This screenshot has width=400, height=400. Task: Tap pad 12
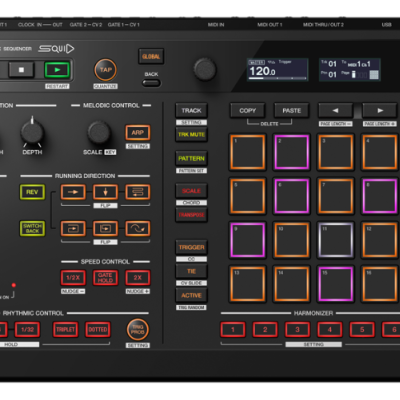(x=380, y=240)
